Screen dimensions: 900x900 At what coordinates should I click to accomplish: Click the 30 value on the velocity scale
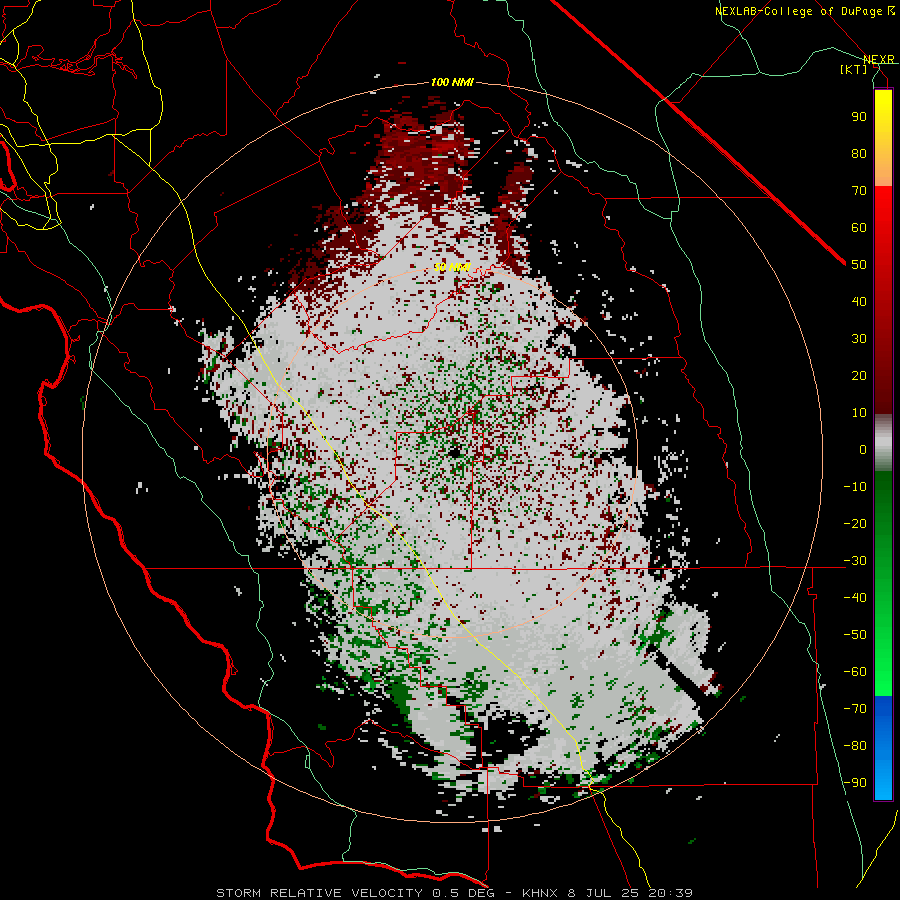coord(859,339)
